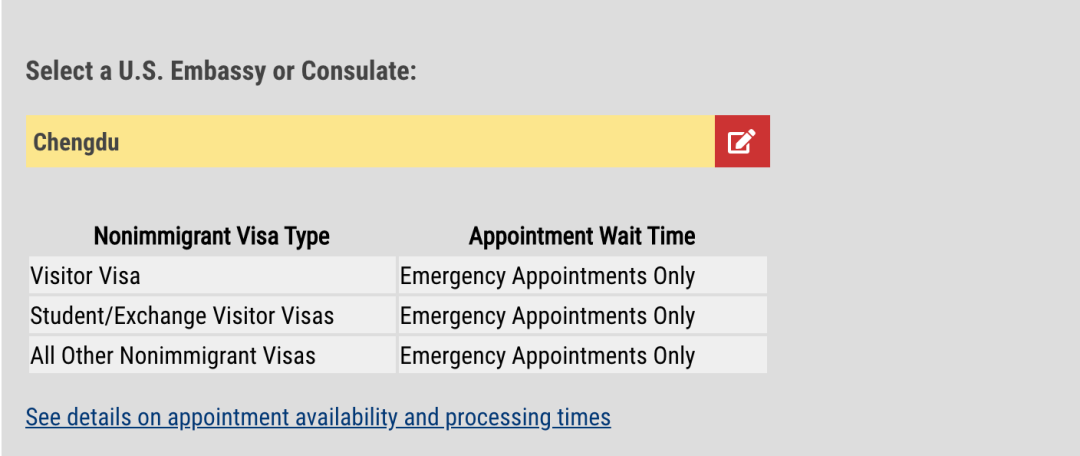The image size is (1080, 456).
Task: Click the wait time beside Visitor Visa
Action: (547, 276)
